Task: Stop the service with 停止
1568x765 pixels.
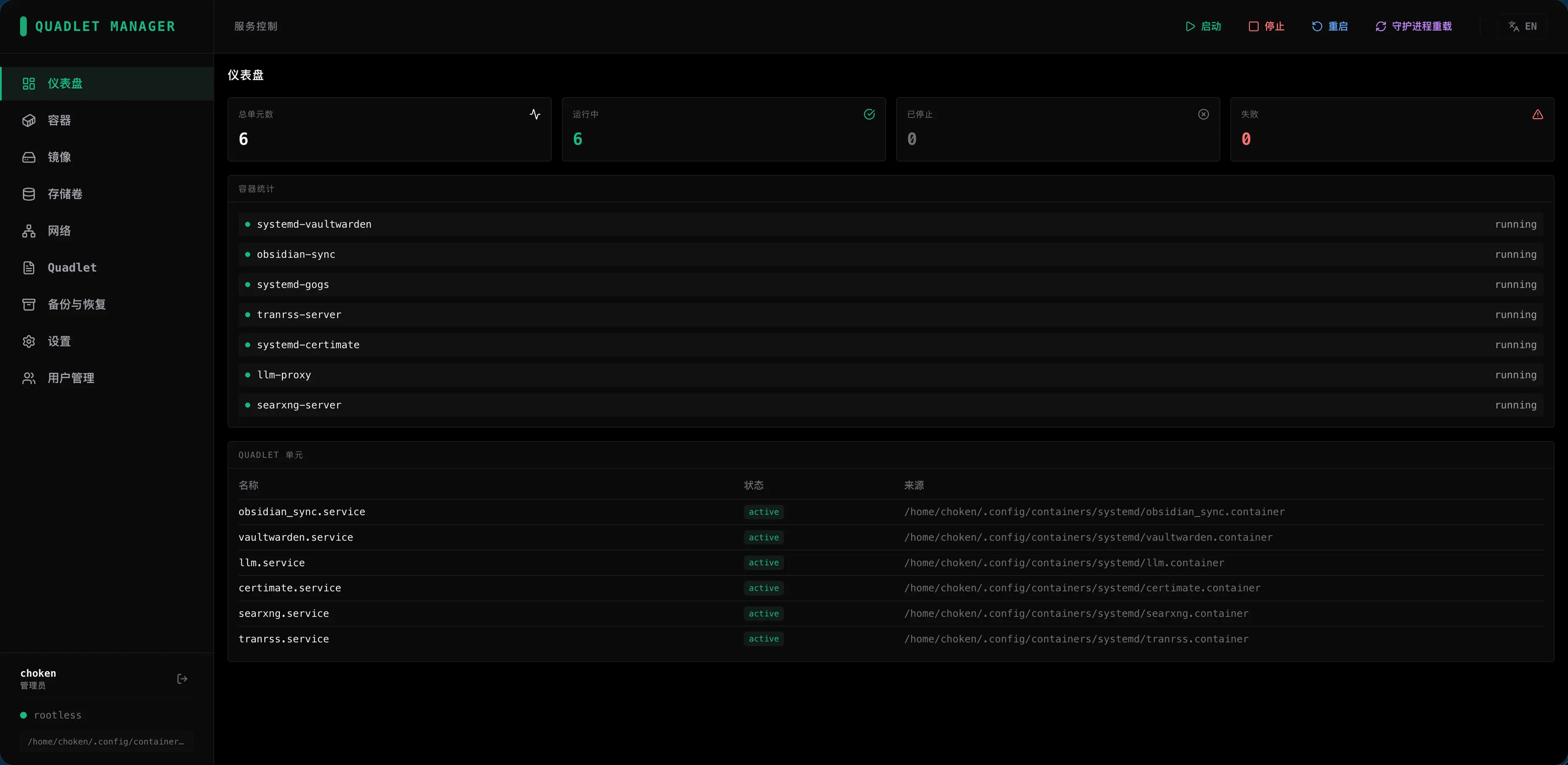Action: click(1266, 26)
